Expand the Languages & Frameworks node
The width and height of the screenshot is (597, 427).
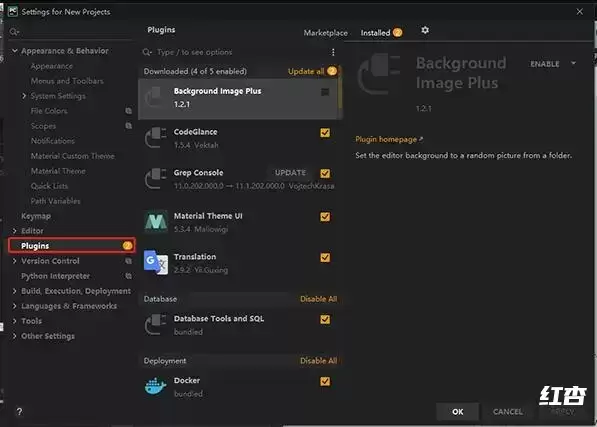[x=14, y=306]
